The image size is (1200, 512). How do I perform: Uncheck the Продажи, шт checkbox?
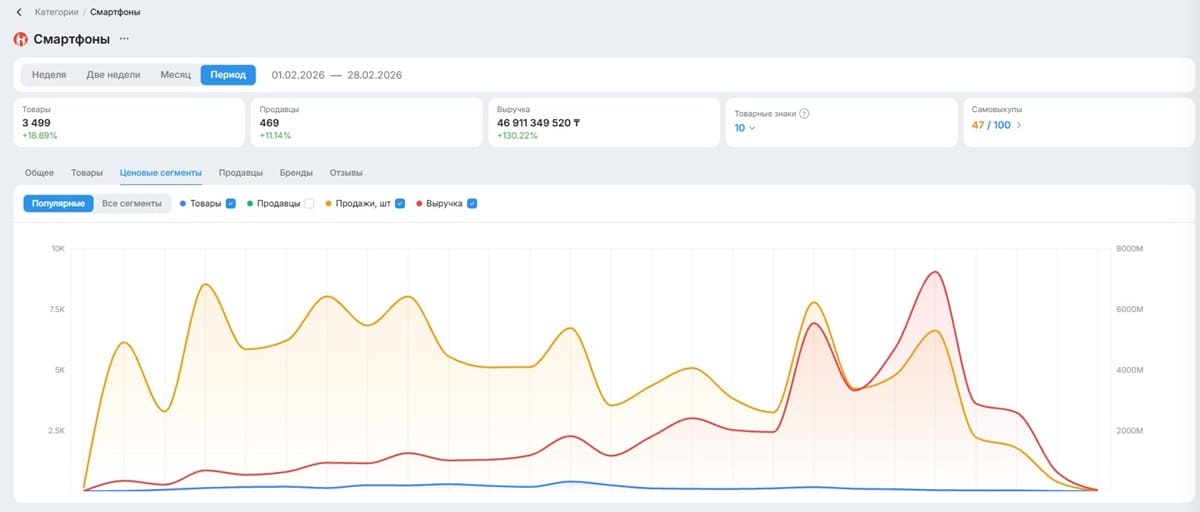coord(400,203)
